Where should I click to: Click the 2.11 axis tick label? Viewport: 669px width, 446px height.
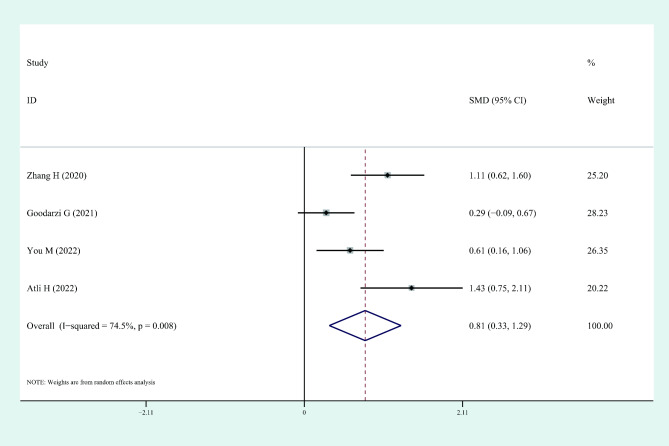tap(462, 413)
